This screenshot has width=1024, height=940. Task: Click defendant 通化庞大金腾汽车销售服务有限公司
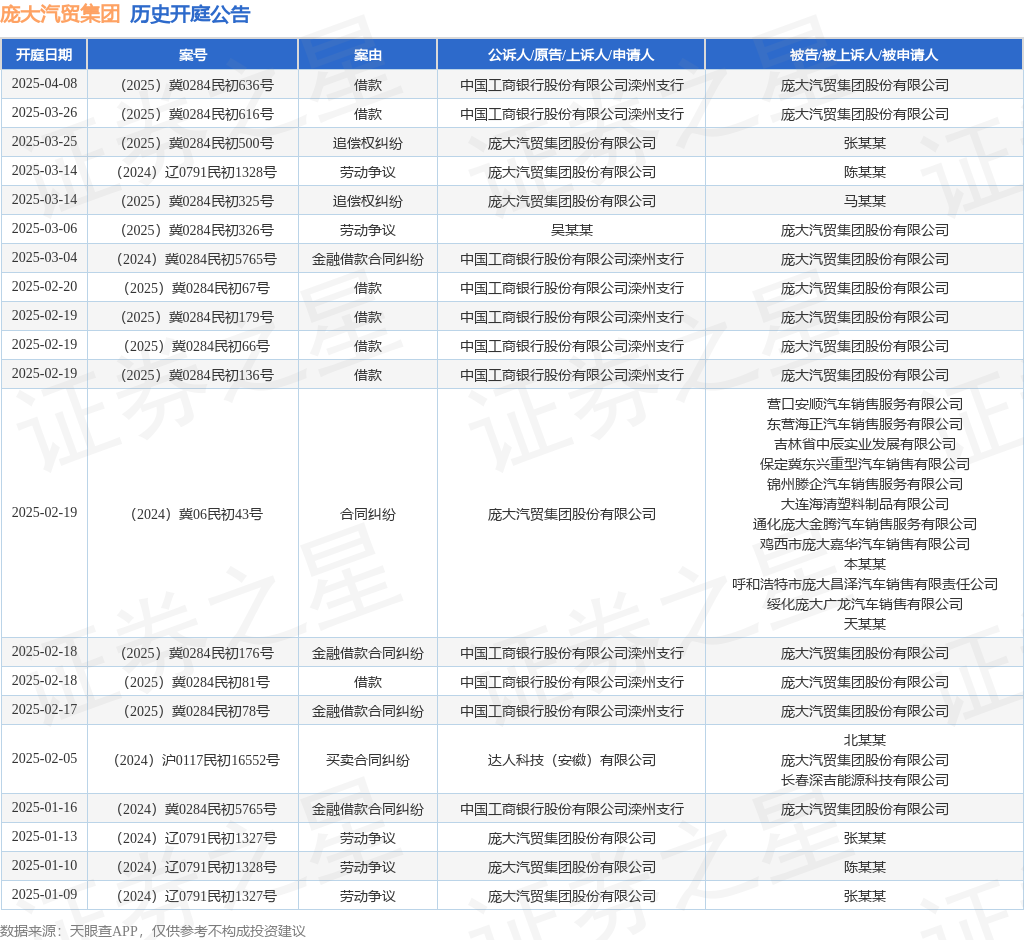(x=865, y=524)
